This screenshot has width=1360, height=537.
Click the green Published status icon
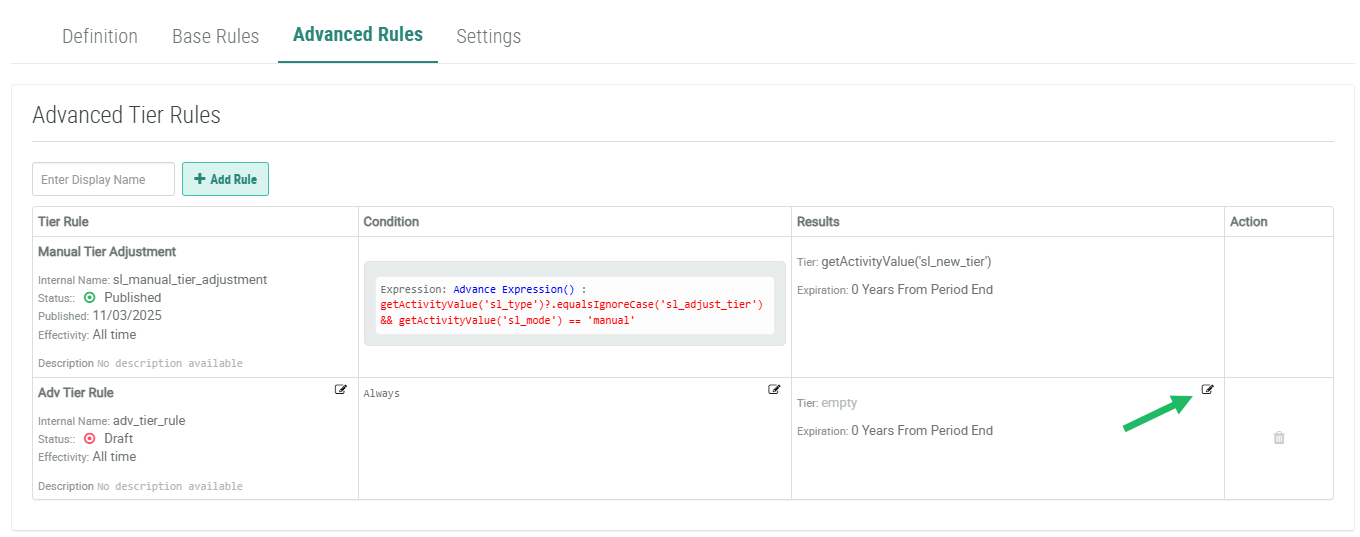[x=90, y=298]
